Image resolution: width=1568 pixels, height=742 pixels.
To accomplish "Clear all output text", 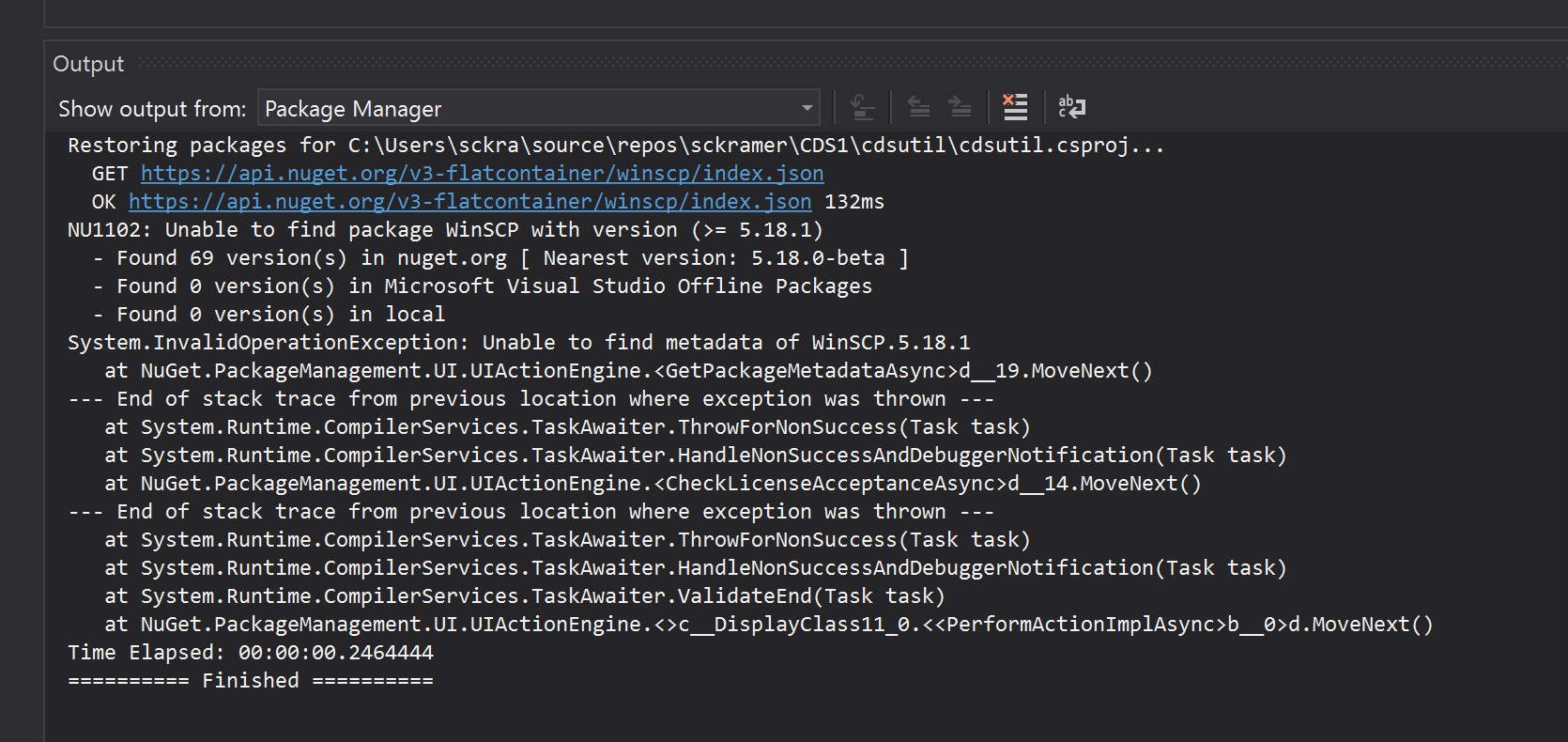I will 1015,108.
